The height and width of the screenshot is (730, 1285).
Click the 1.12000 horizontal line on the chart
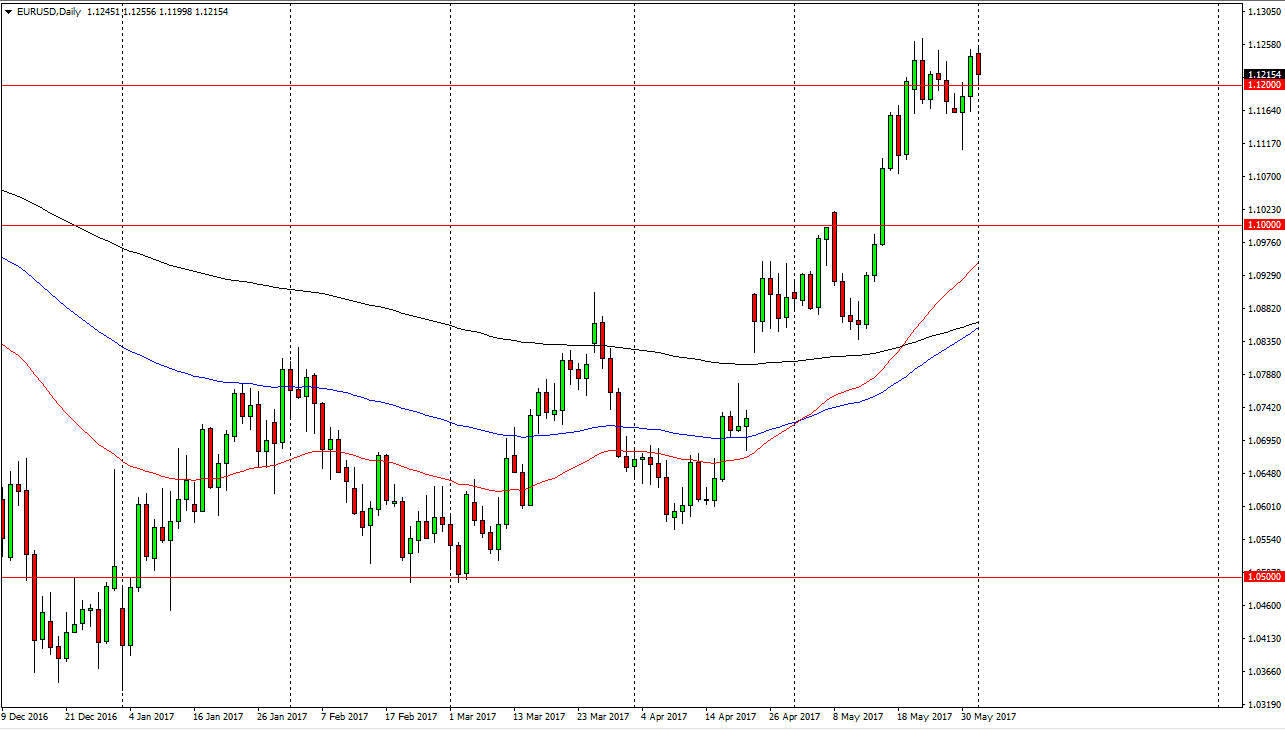pyautogui.click(x=600, y=85)
